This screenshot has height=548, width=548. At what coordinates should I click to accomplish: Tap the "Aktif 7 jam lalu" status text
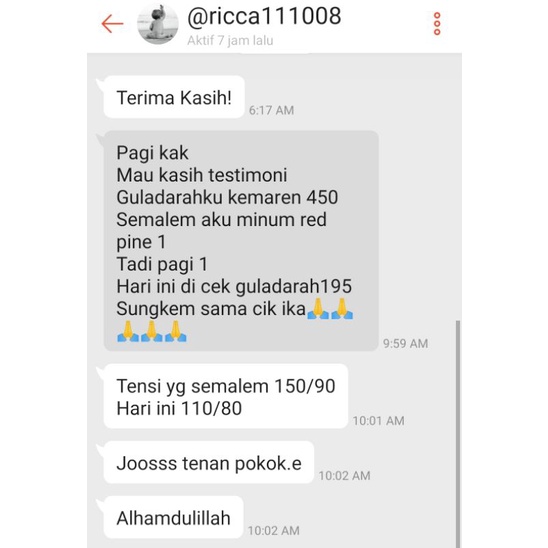[230, 41]
